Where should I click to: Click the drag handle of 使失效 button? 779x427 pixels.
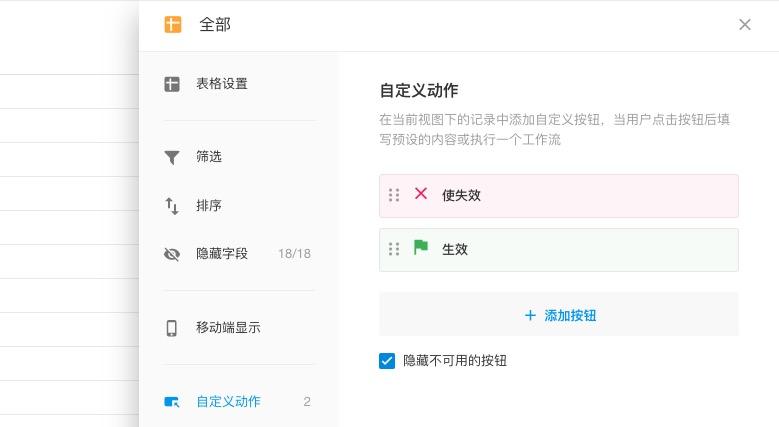(x=394, y=195)
